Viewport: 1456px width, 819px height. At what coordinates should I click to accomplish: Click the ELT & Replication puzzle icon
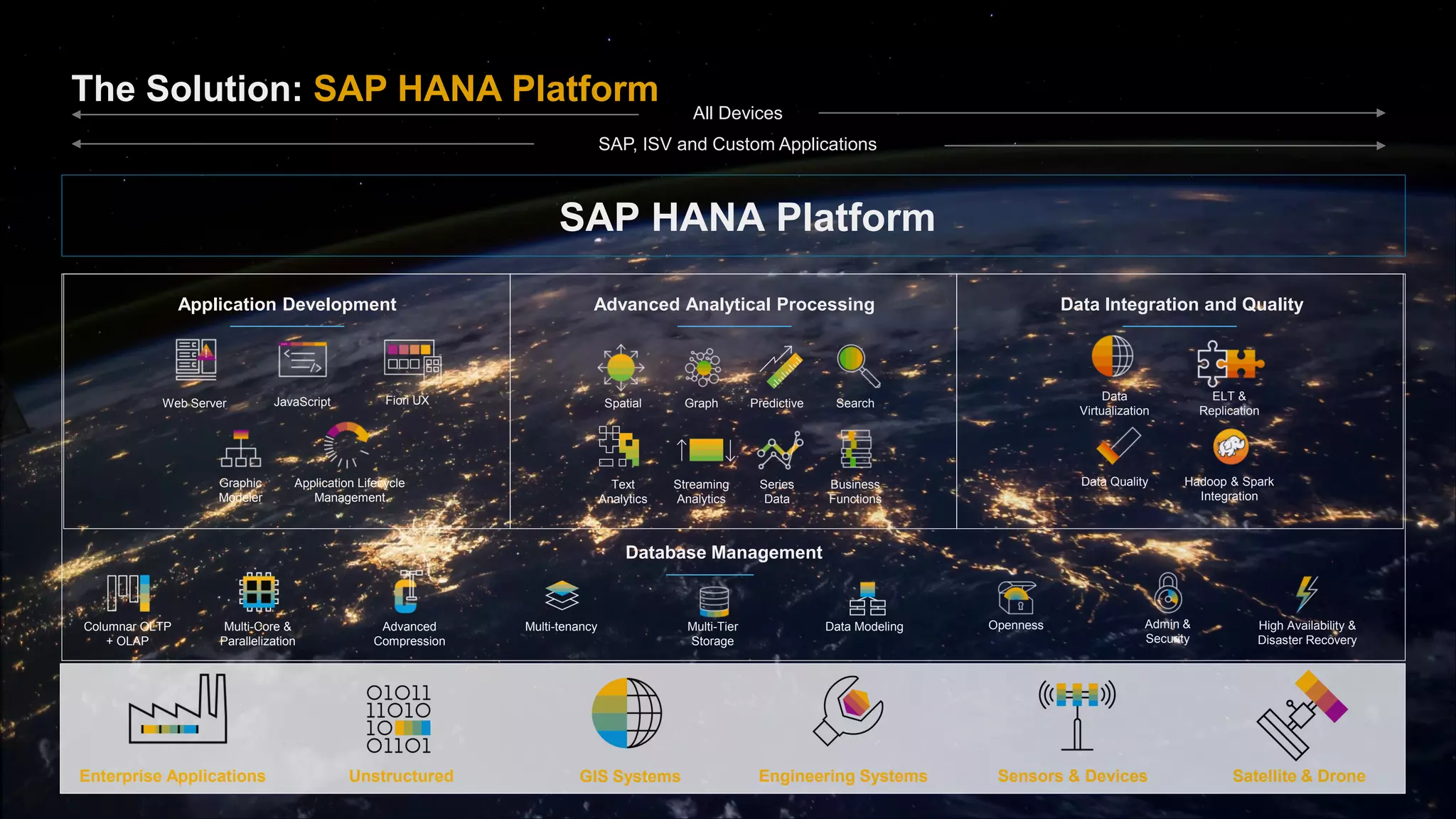1230,363
